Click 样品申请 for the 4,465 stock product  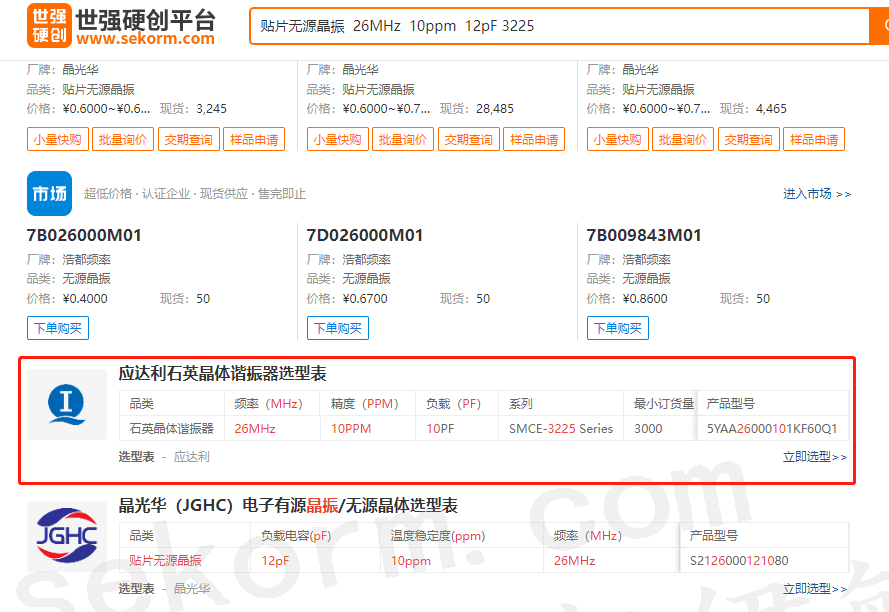[814, 140]
